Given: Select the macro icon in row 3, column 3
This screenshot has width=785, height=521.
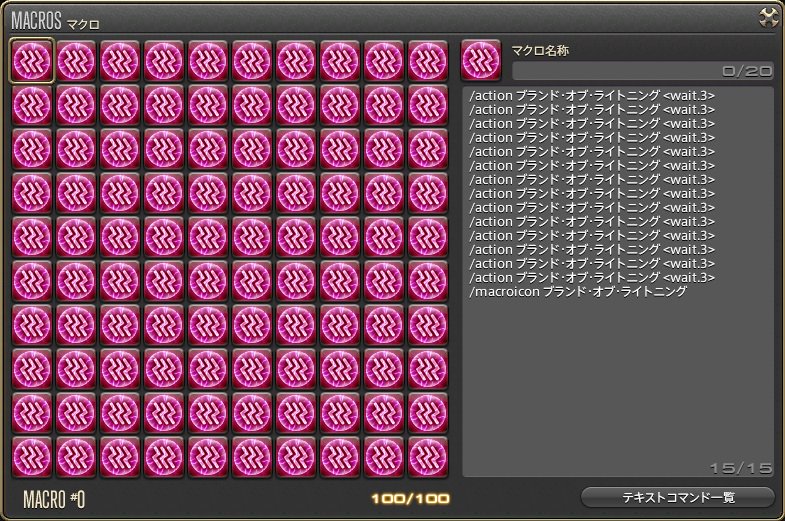Looking at the screenshot, I should (120, 149).
